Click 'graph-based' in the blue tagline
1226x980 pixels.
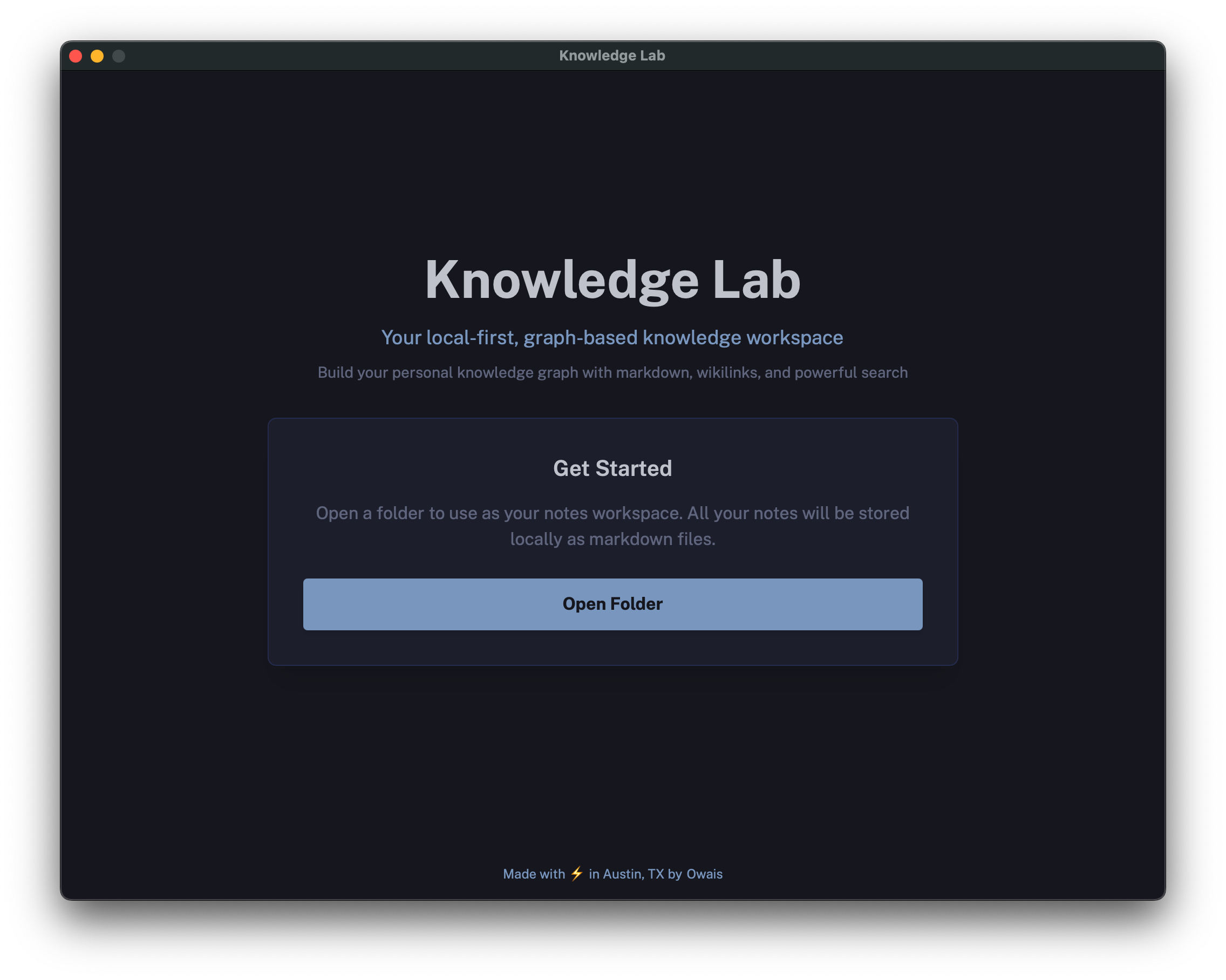tap(580, 337)
